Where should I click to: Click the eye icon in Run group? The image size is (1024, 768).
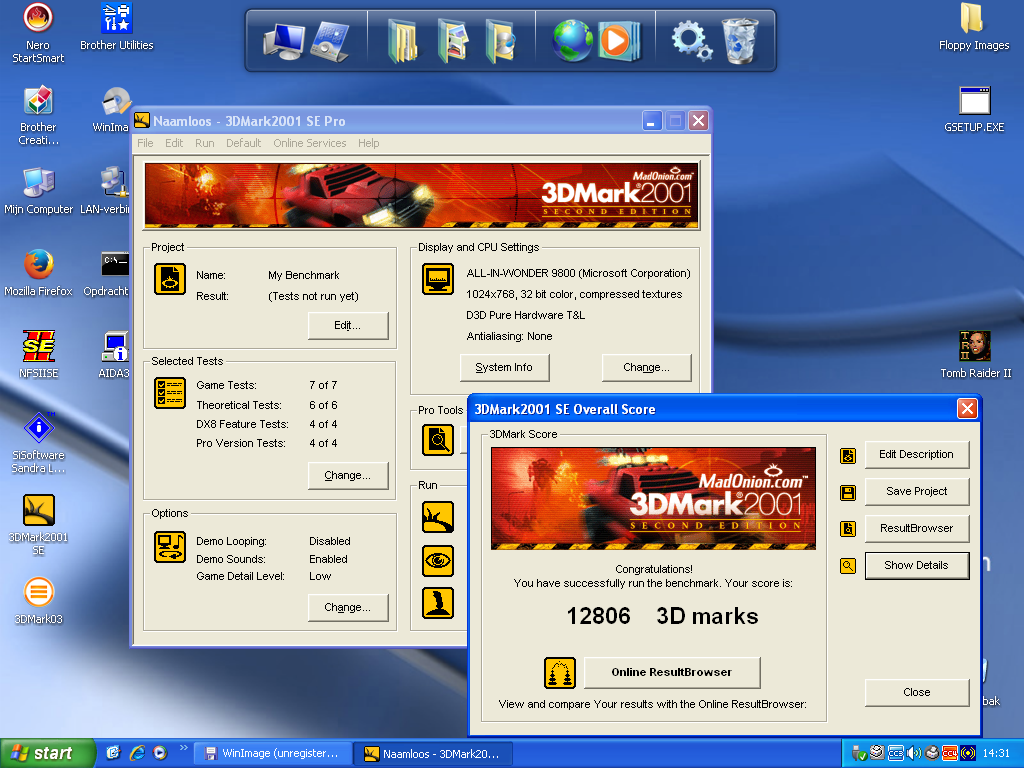pos(438,561)
